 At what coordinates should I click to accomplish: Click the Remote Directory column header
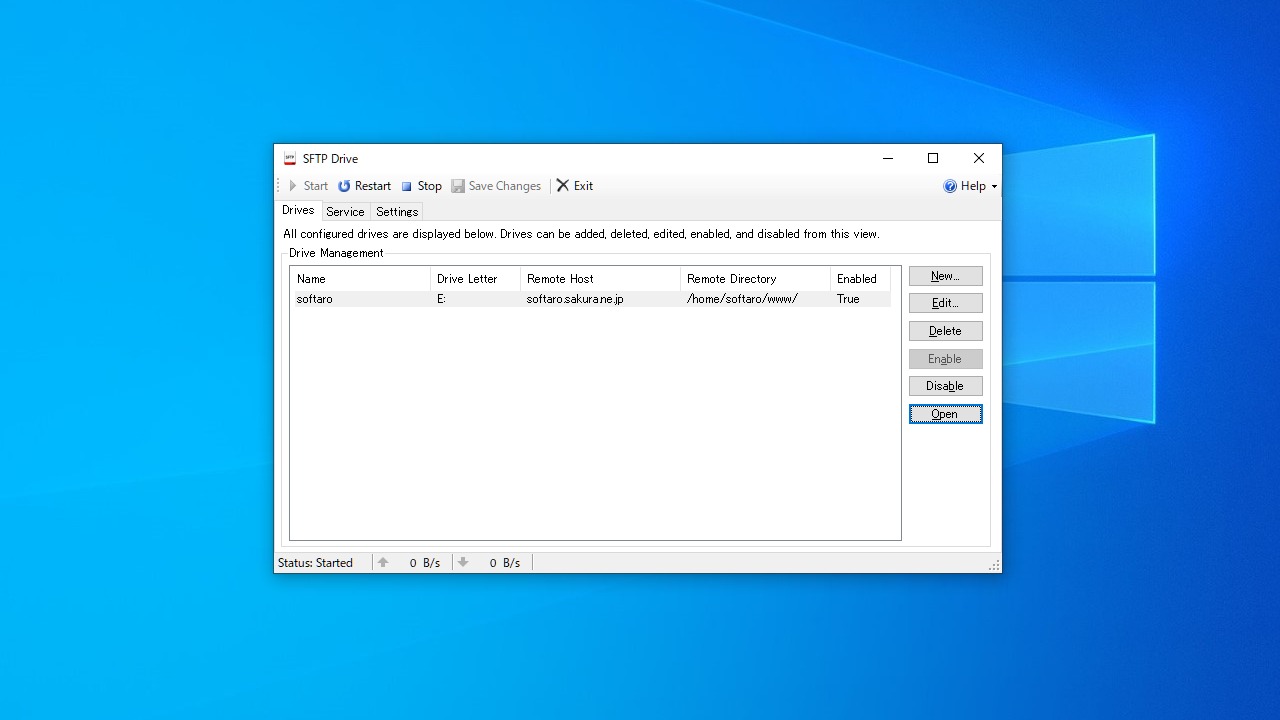755,279
